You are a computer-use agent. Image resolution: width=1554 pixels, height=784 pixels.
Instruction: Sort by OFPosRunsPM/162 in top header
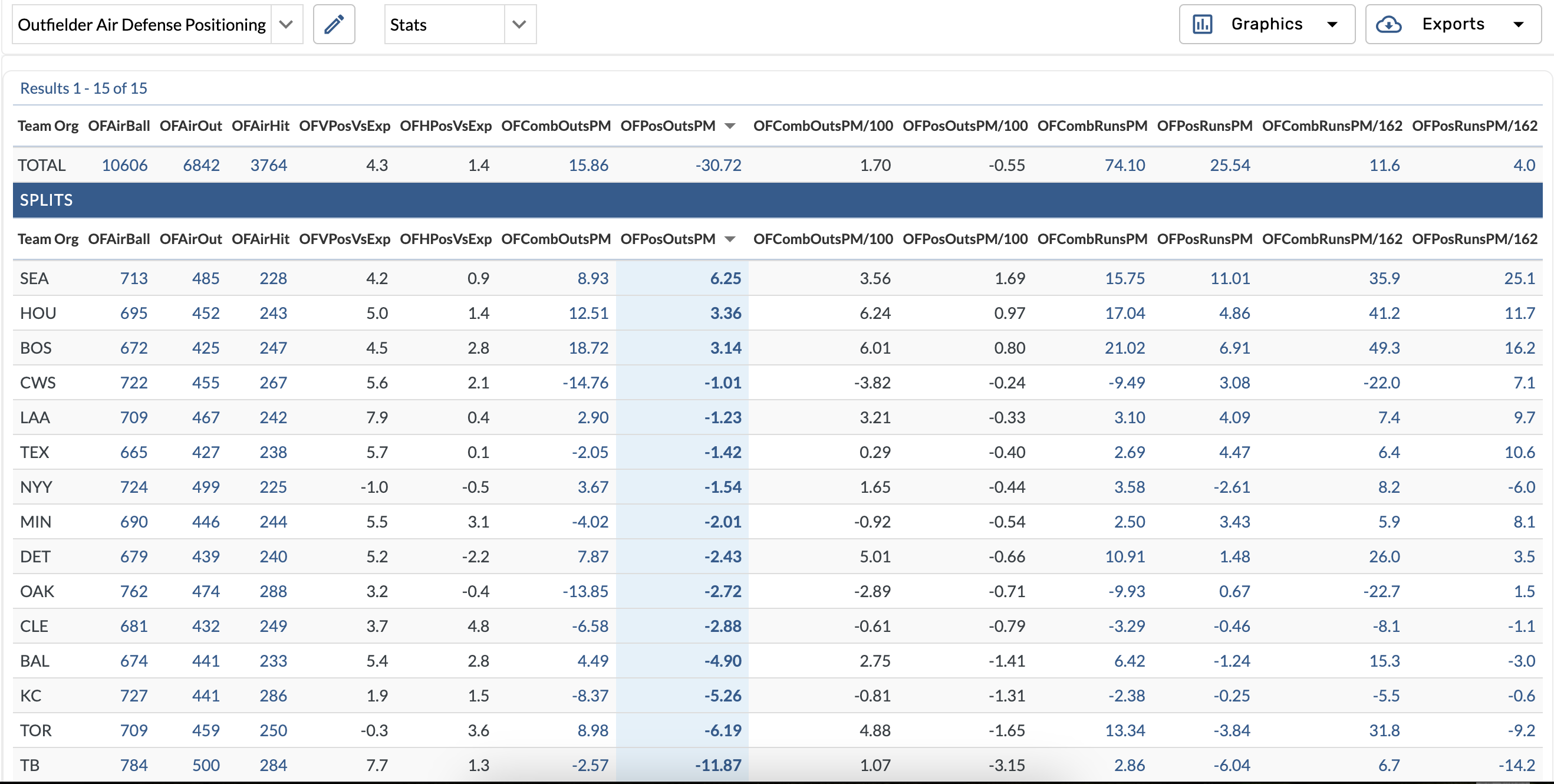[1474, 126]
